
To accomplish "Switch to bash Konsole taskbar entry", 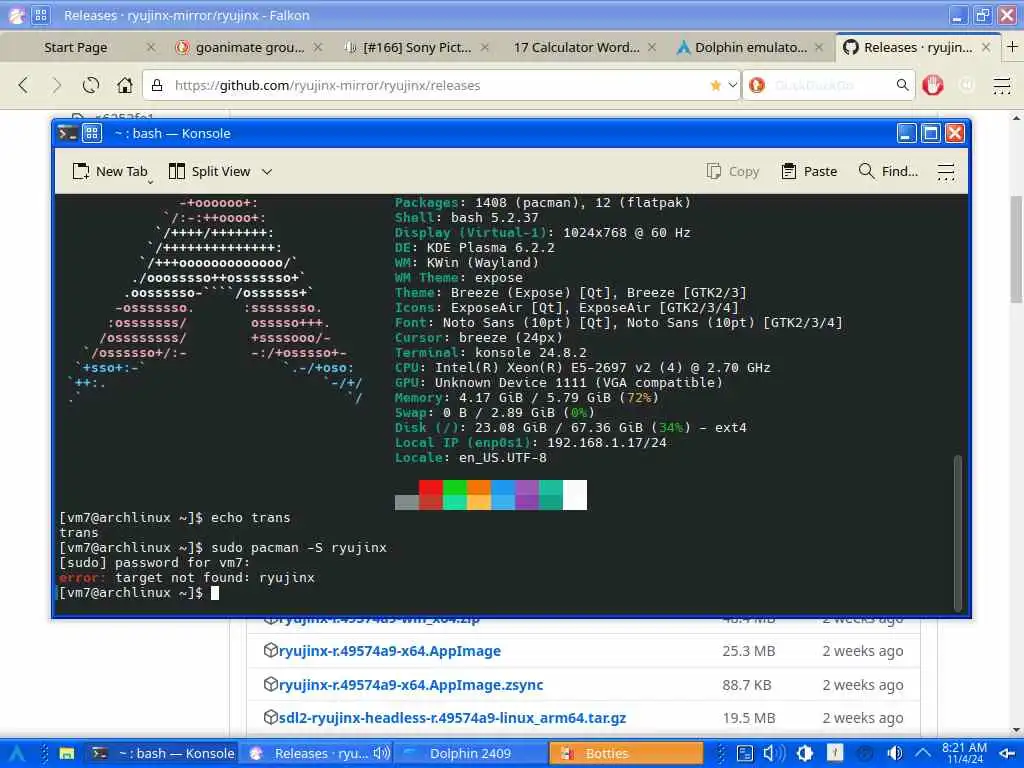I will [162, 753].
